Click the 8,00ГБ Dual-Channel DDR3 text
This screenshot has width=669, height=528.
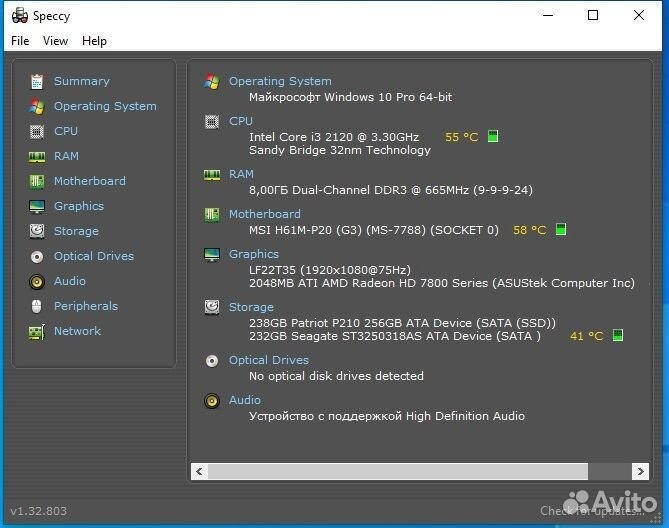coord(391,190)
